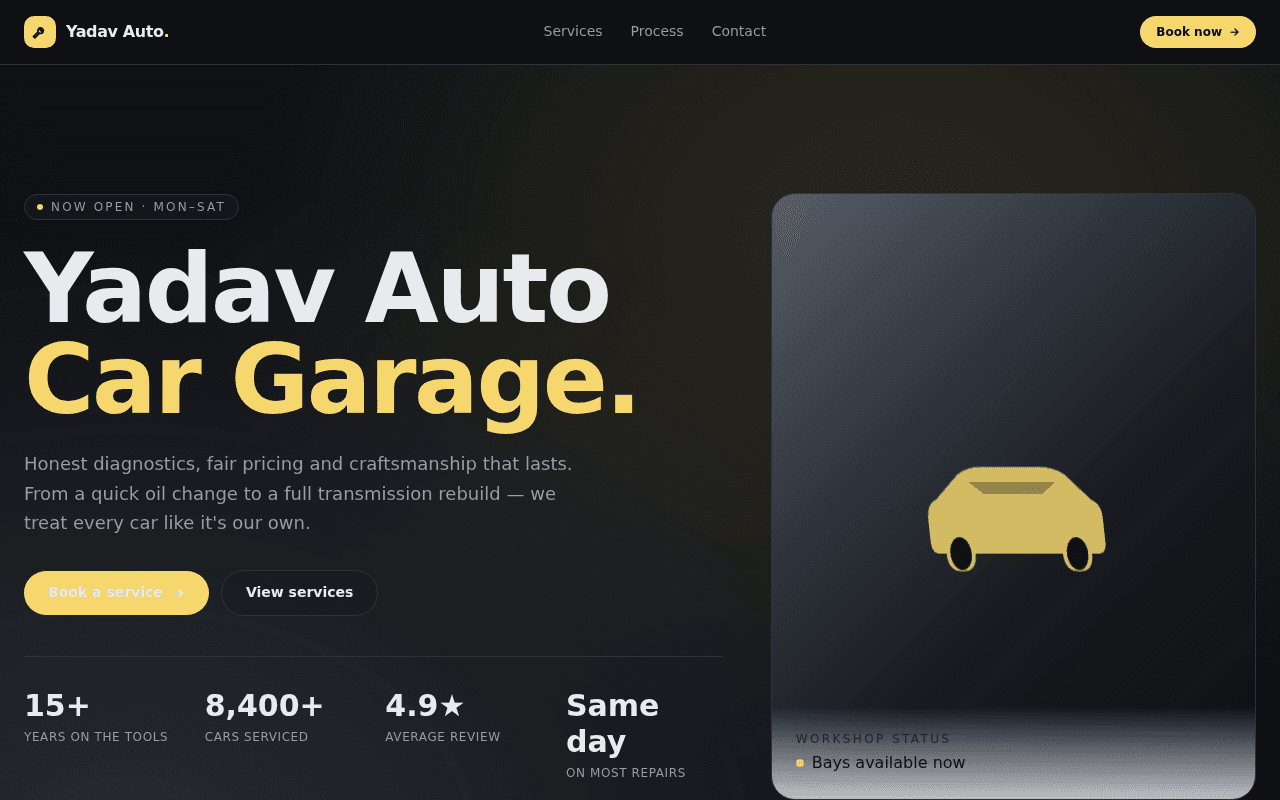This screenshot has height=800, width=1280.
Task: Click the arrow icon in Book now
Action: coord(1235,32)
